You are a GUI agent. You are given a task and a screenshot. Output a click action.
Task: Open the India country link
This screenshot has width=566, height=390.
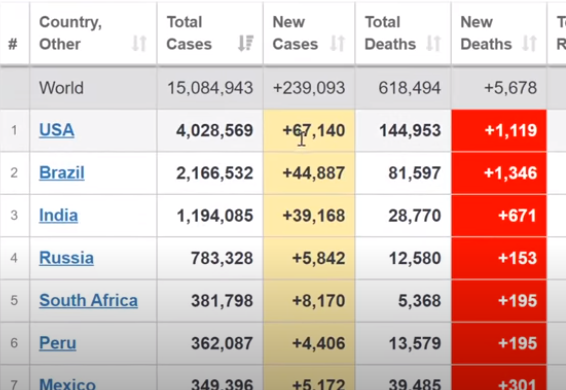coord(58,215)
